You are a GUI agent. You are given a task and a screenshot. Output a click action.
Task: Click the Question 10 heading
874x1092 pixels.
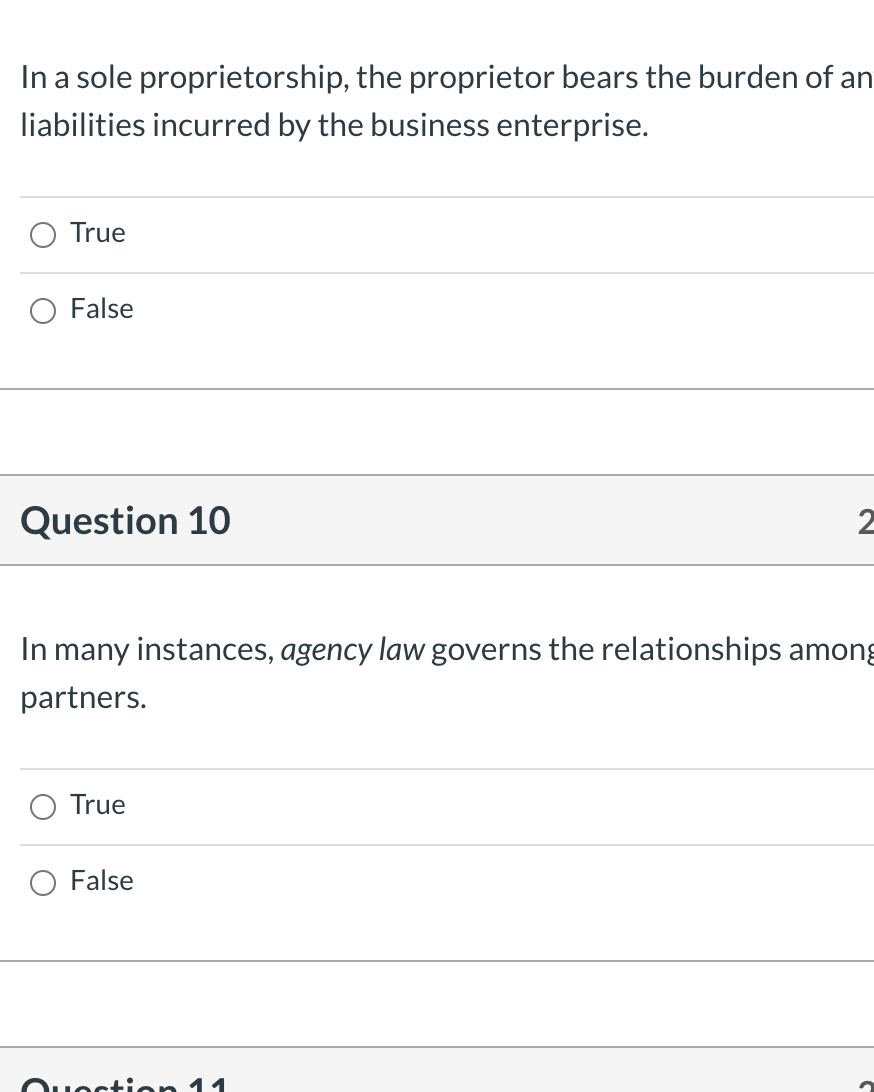tap(125, 521)
